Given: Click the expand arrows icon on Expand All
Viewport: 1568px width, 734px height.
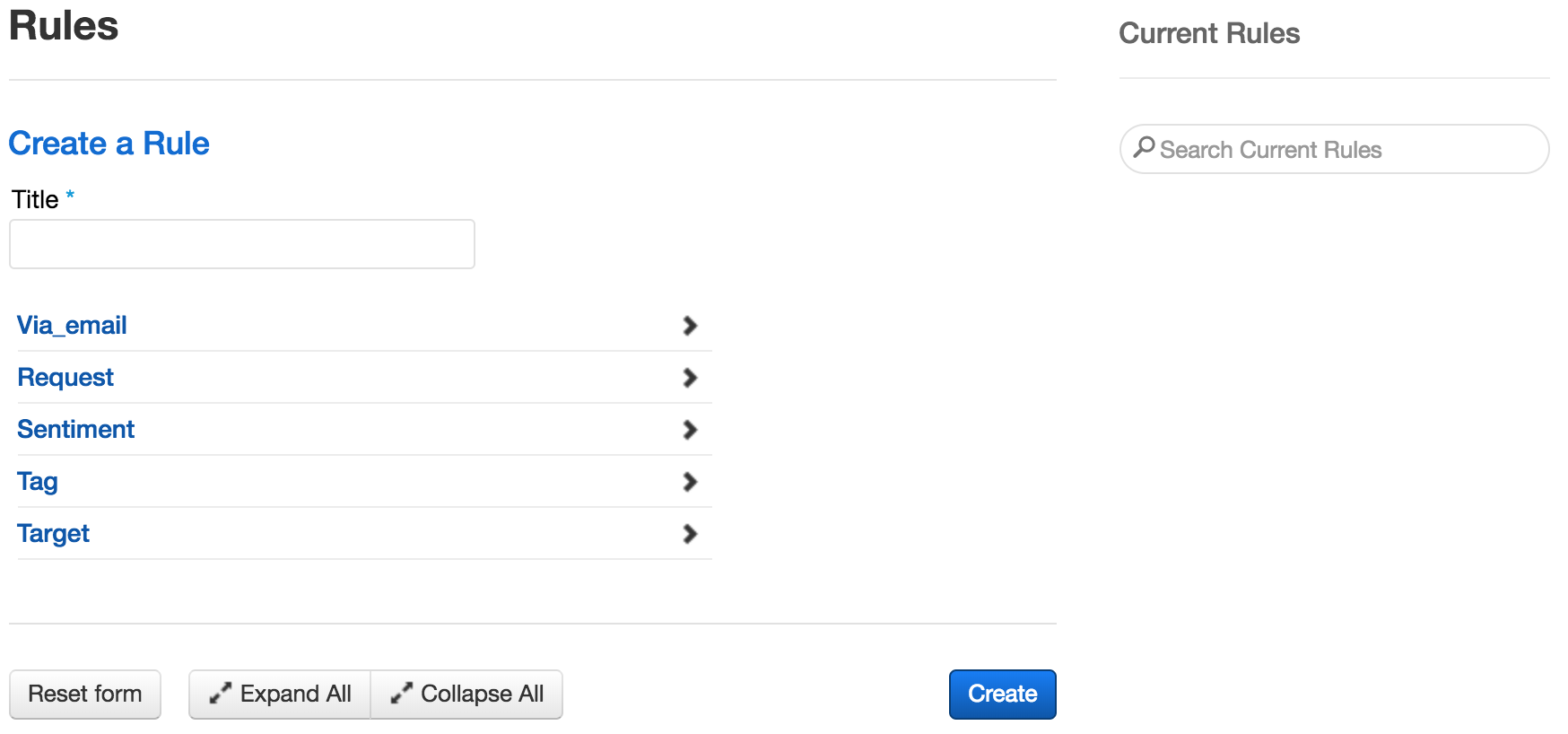Looking at the screenshot, I should [220, 694].
